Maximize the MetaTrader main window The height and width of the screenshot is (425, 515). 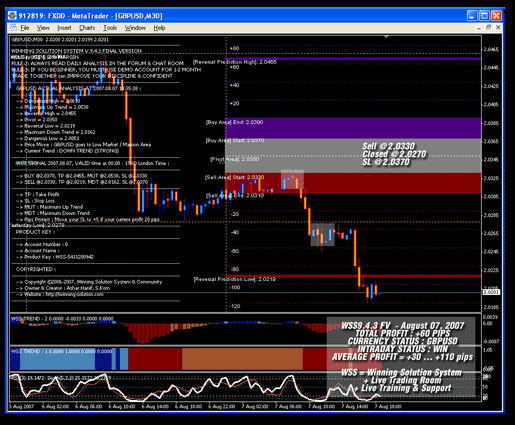click(x=484, y=16)
